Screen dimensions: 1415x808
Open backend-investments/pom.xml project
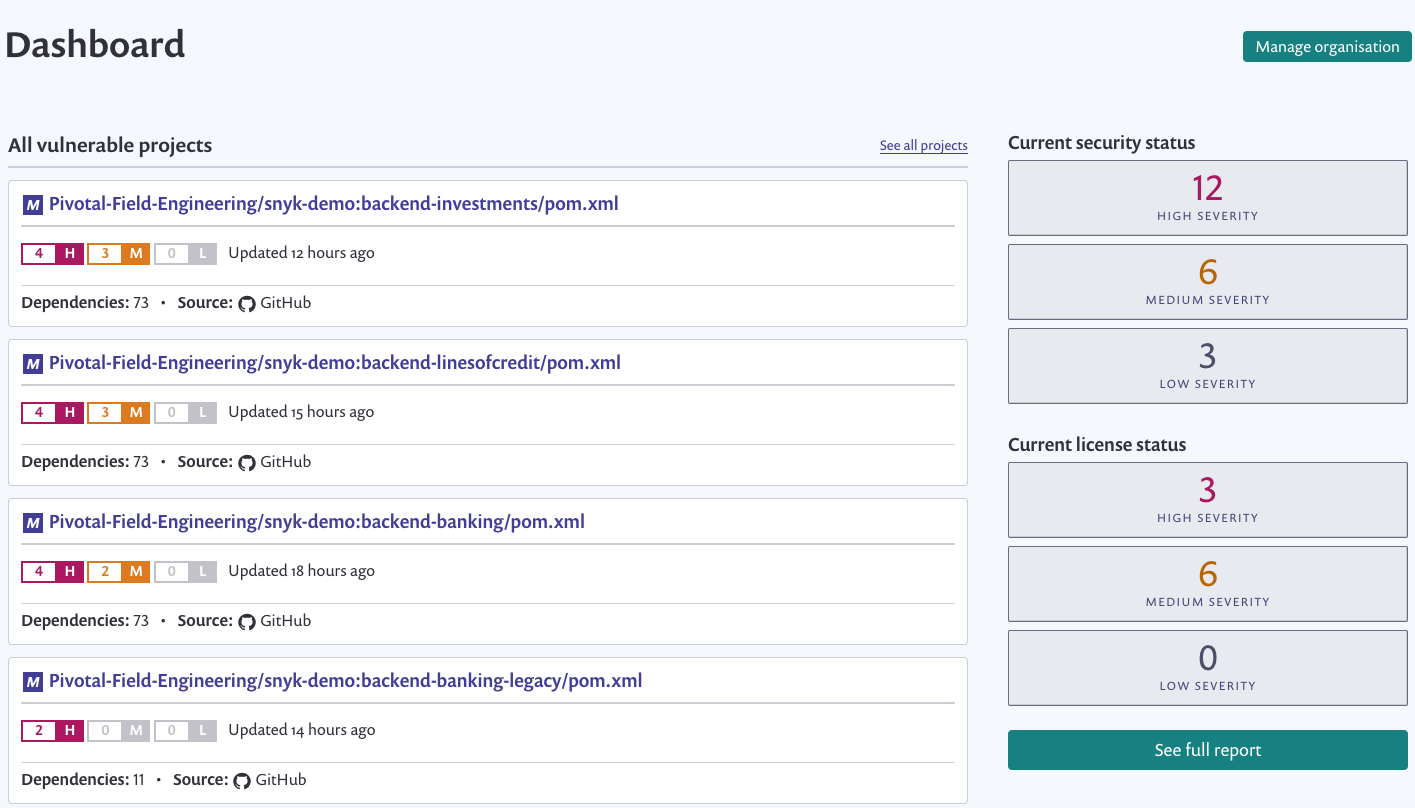[x=334, y=204]
